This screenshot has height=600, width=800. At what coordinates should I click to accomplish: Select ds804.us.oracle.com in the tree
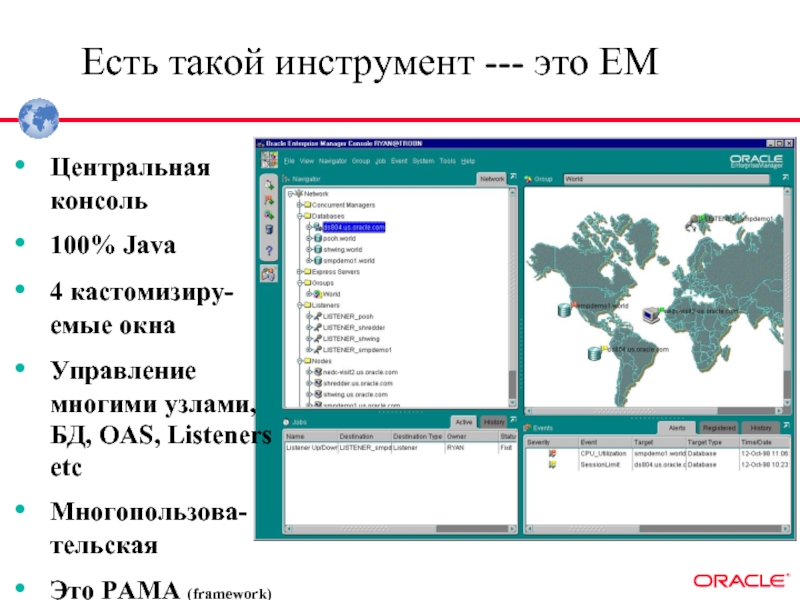(x=354, y=227)
